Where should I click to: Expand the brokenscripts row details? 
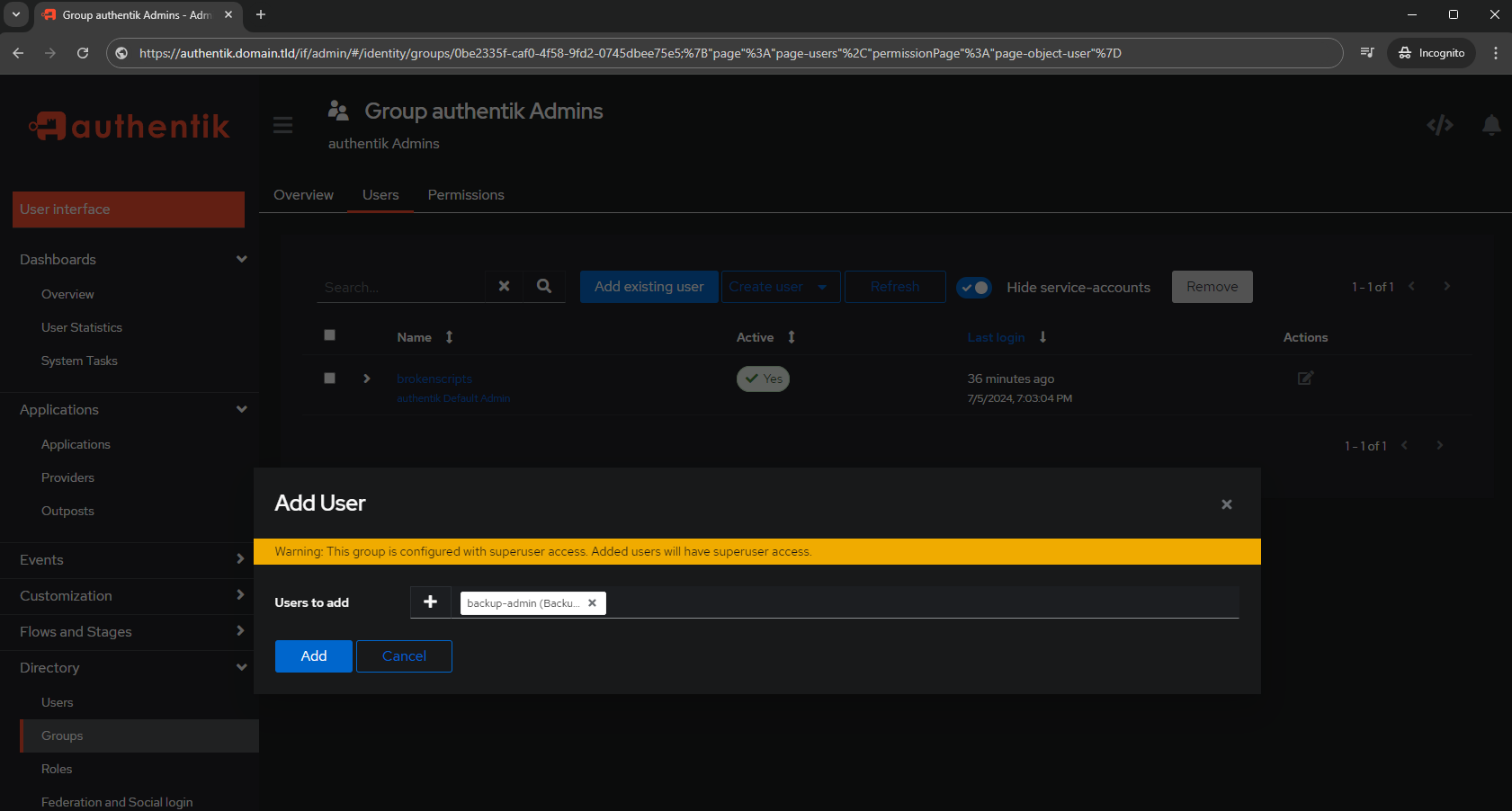click(x=367, y=379)
